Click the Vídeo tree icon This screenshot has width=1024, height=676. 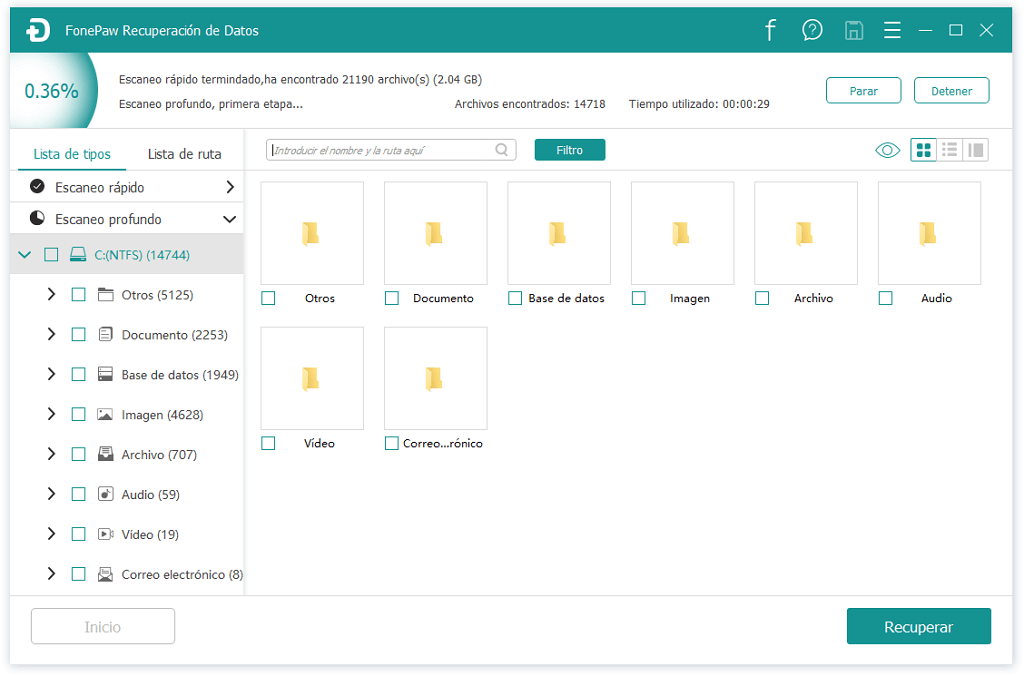click(105, 534)
